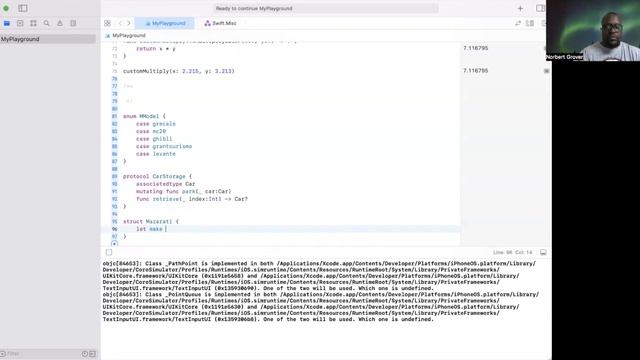Click the 'struct Mazarati' code line
Viewport: 640px width, 360px height.
pyautogui.click(x=151, y=222)
